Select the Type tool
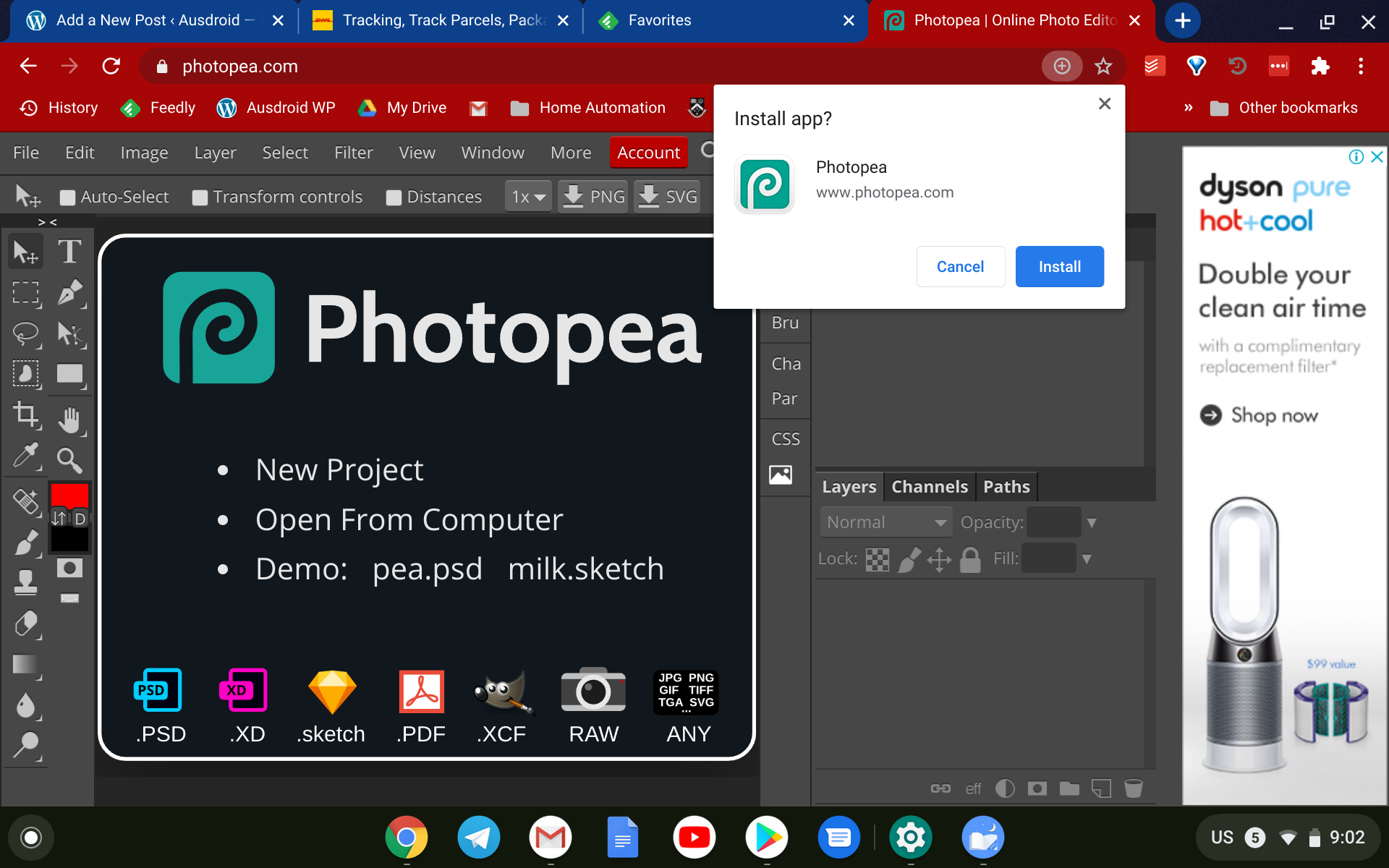 [69, 252]
